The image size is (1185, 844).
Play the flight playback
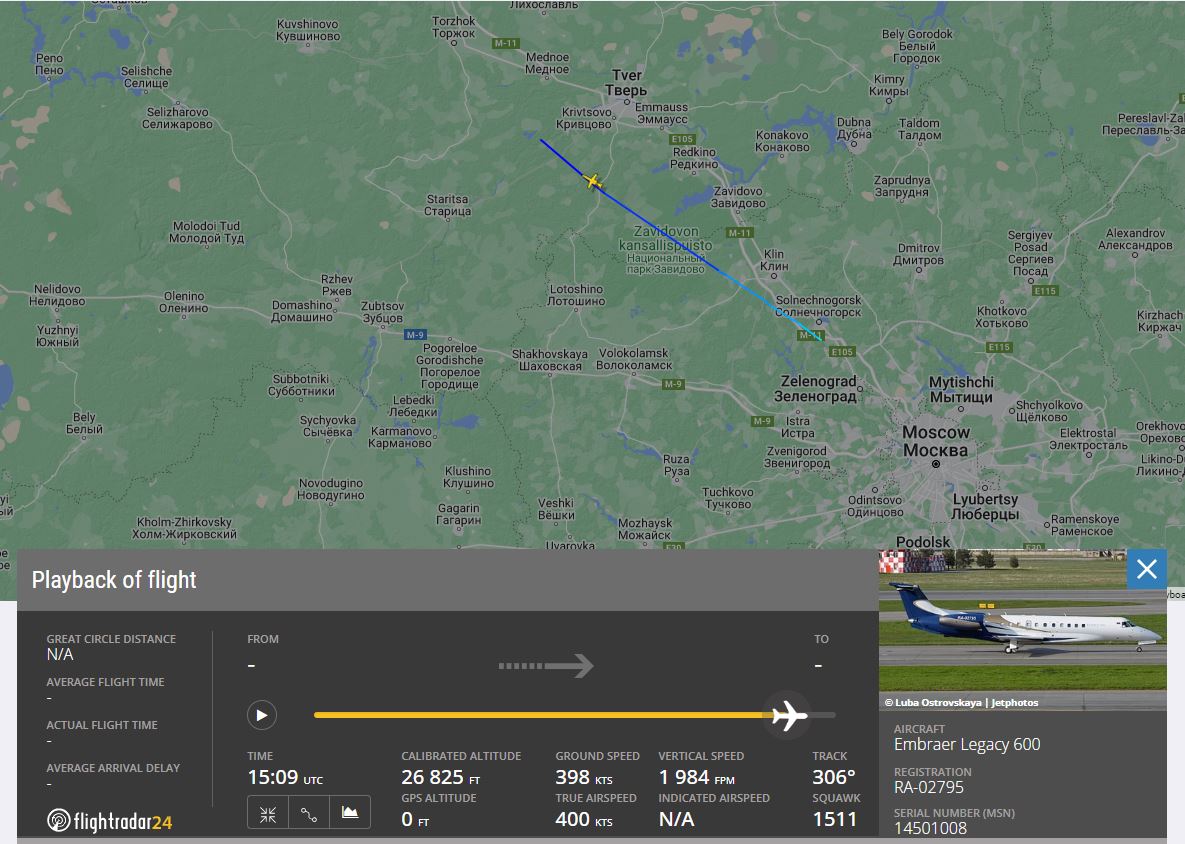click(261, 715)
